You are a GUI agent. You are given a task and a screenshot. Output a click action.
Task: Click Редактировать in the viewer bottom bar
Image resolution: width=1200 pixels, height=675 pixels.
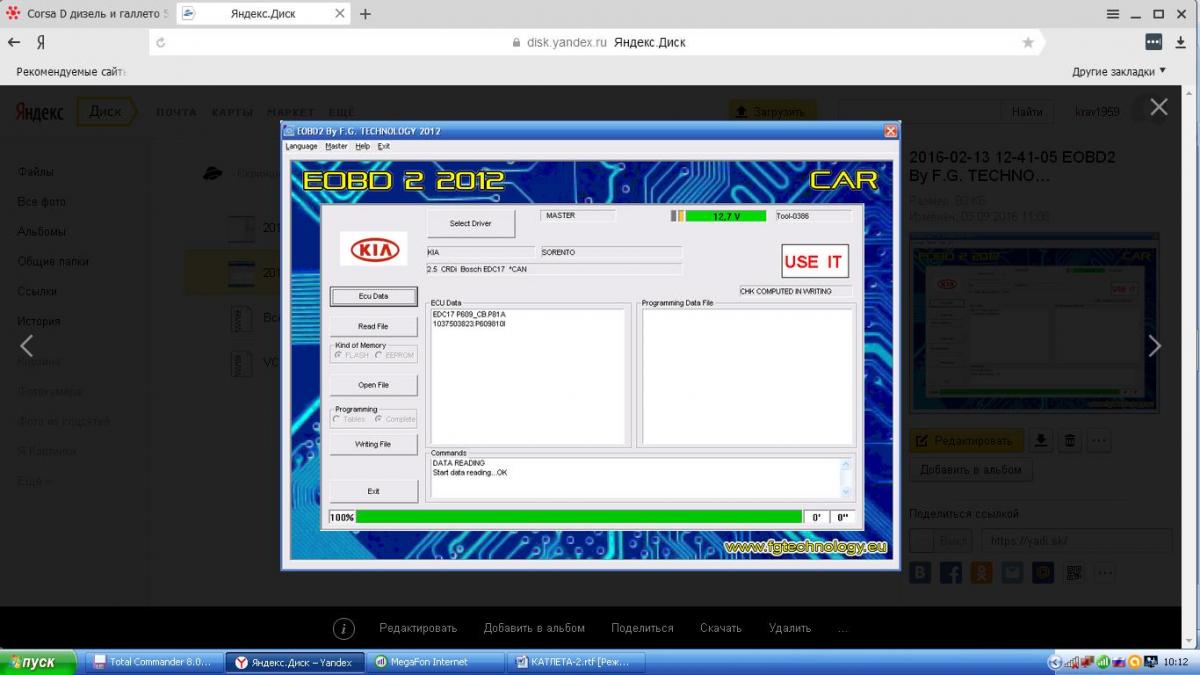418,628
